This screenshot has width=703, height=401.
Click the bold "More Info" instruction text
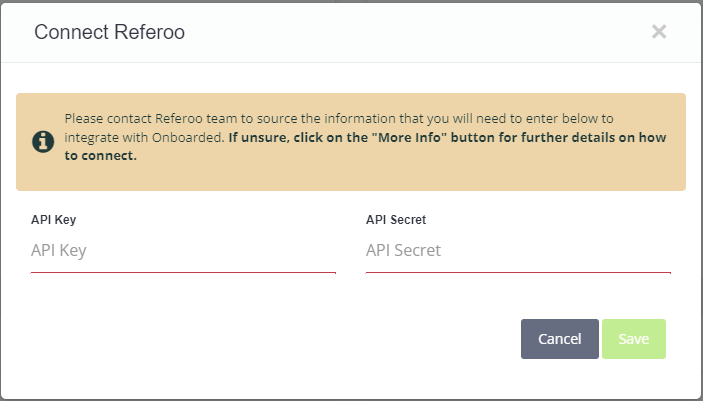(x=447, y=137)
